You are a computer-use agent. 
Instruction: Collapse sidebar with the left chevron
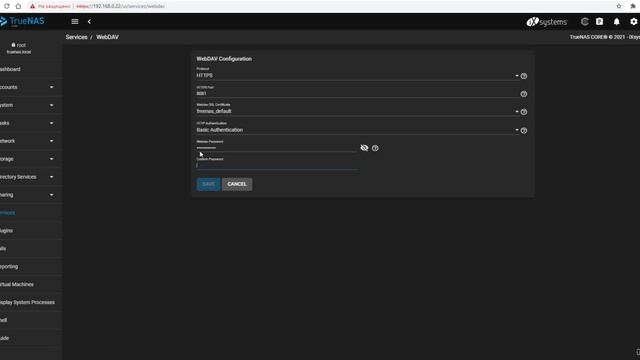(89, 22)
